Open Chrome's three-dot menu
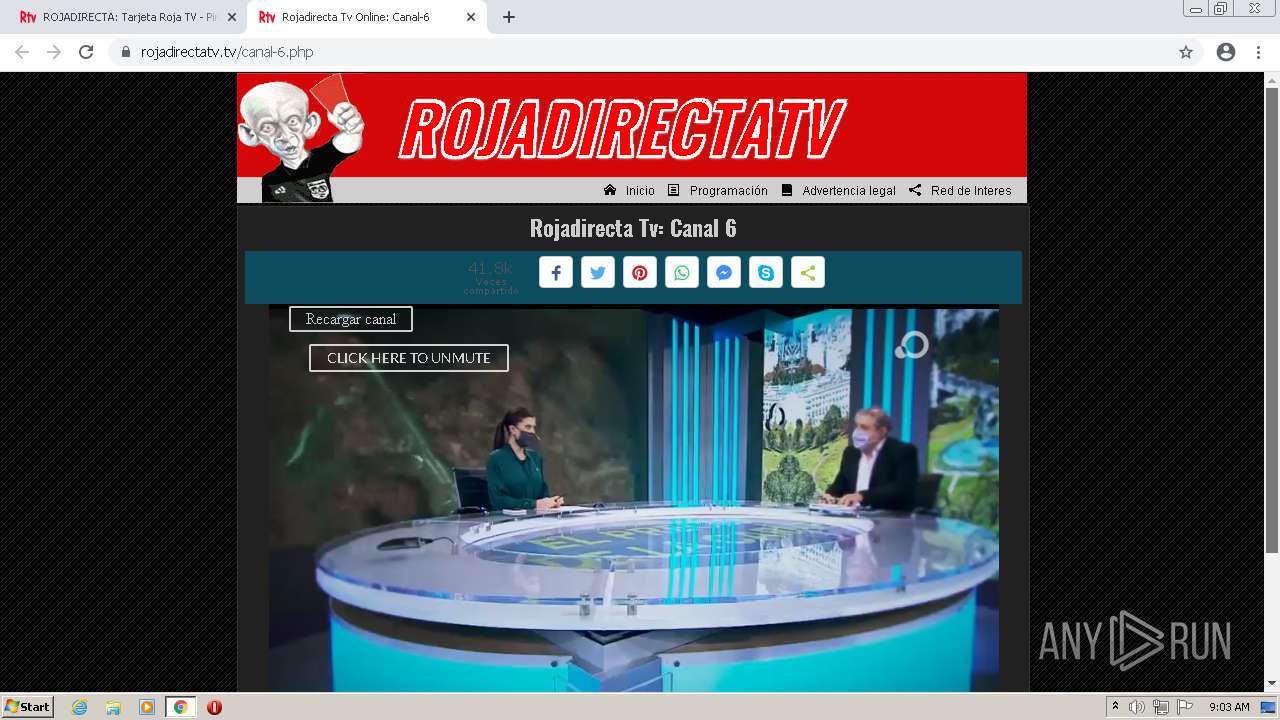1280x720 pixels. click(x=1258, y=52)
